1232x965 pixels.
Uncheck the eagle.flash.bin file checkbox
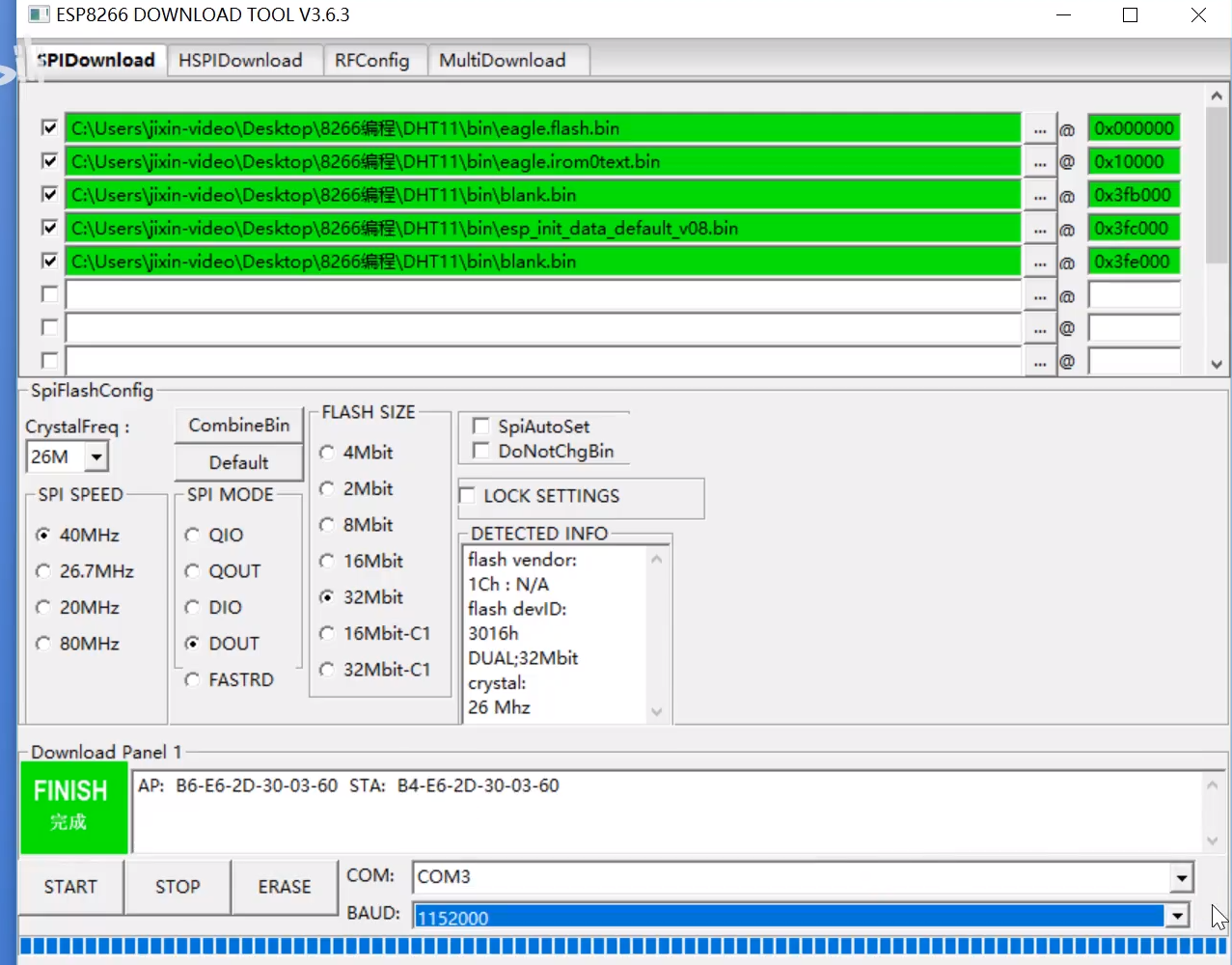click(x=50, y=127)
